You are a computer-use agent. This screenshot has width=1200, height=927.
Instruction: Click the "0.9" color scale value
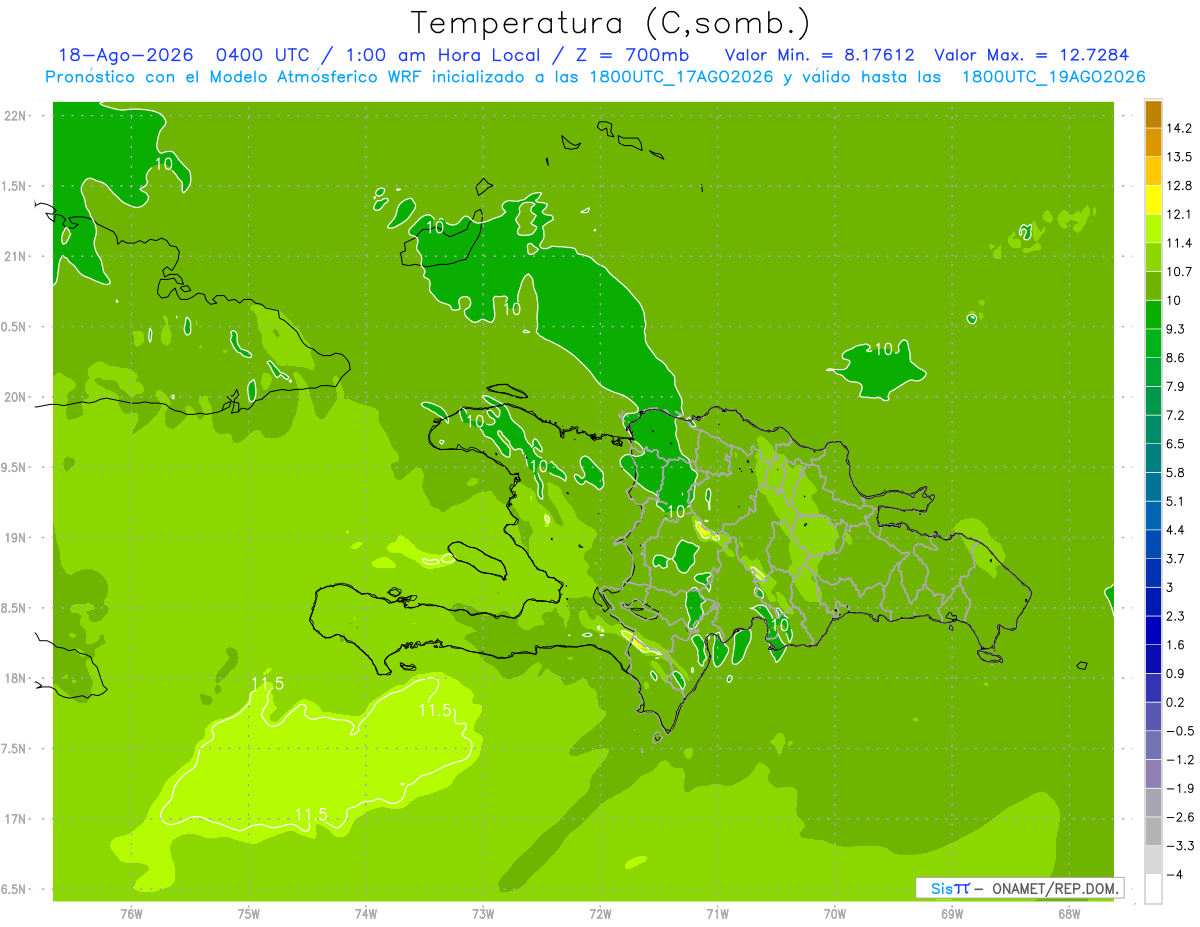coord(1176,674)
